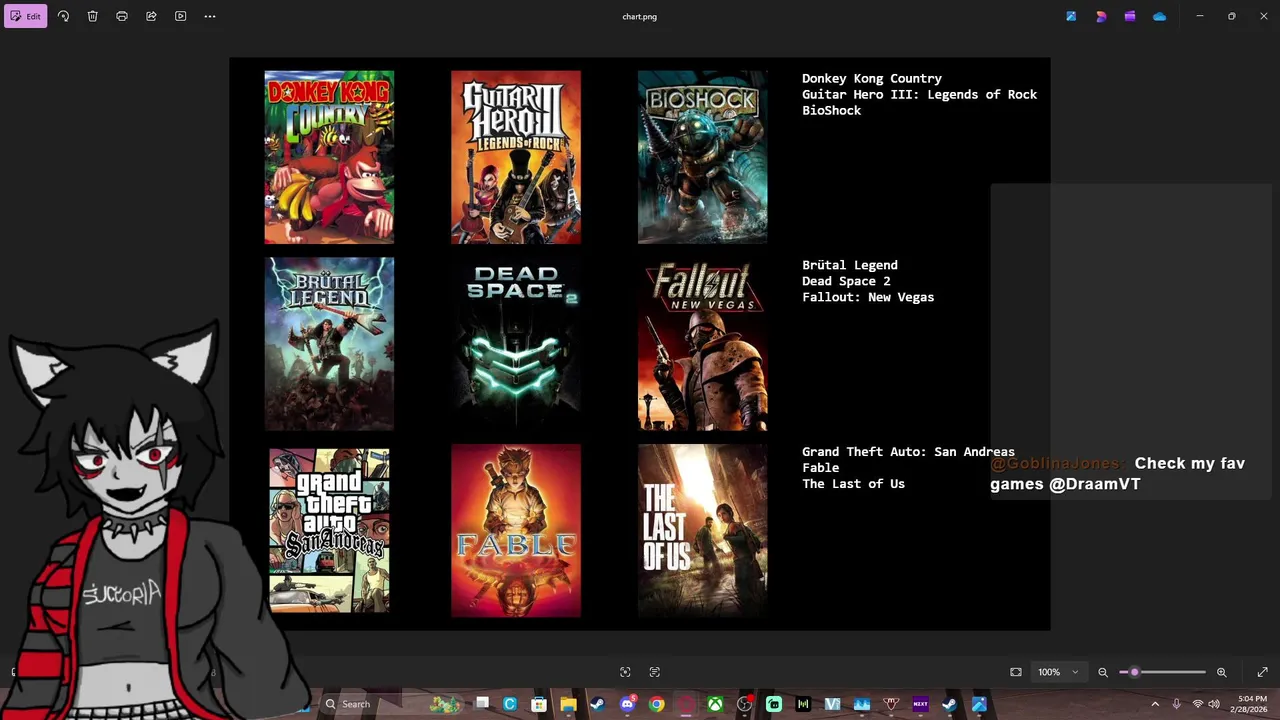Rotate the image with the rotate icon

coord(63,16)
